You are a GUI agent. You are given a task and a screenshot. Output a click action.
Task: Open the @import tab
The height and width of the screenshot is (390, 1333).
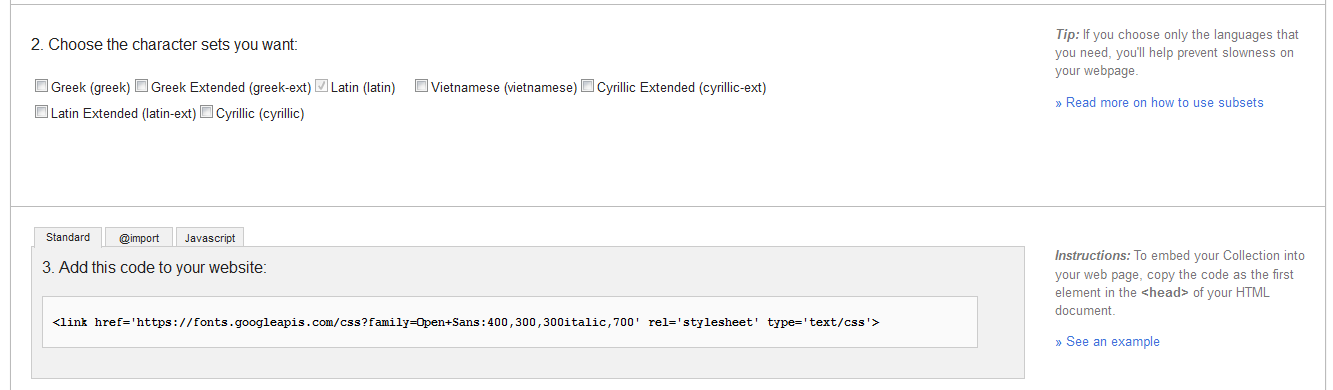(139, 238)
